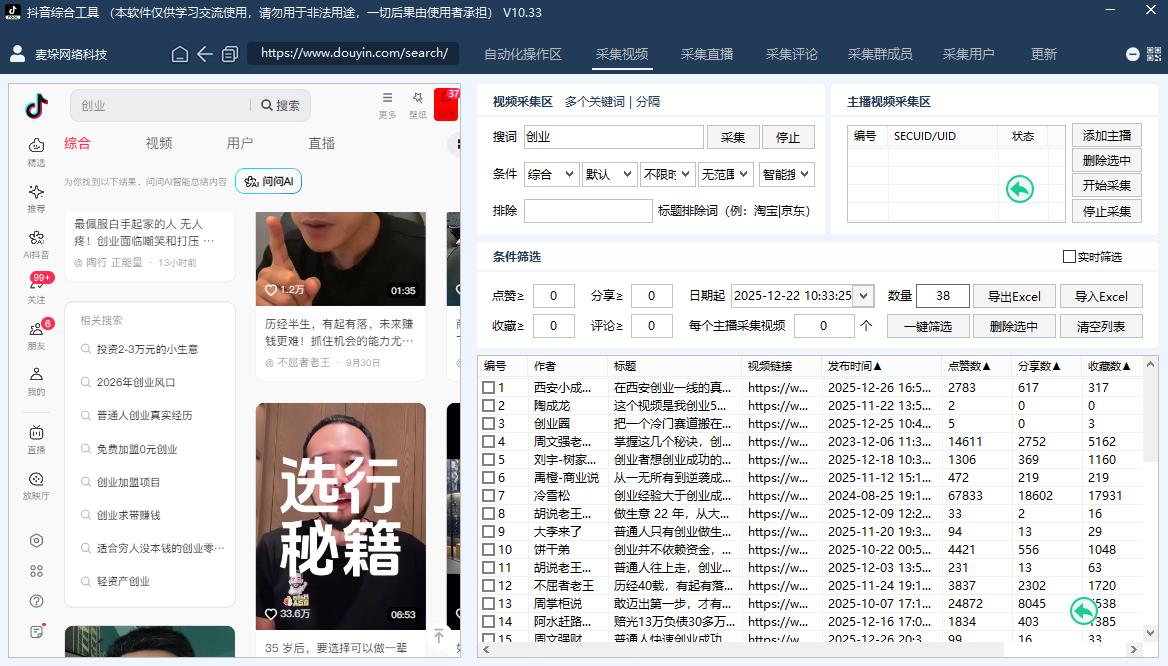Open the 日期起 date picker dropdown

pos(864,296)
